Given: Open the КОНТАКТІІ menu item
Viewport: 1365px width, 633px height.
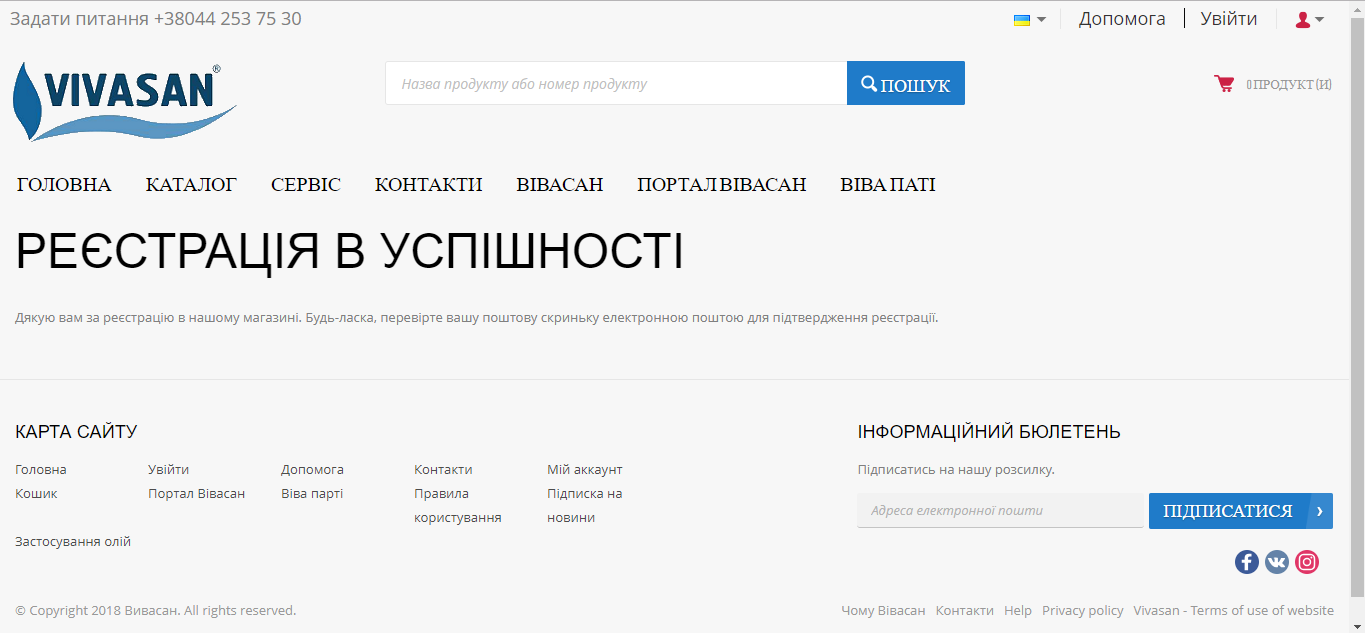Looking at the screenshot, I should [x=429, y=185].
